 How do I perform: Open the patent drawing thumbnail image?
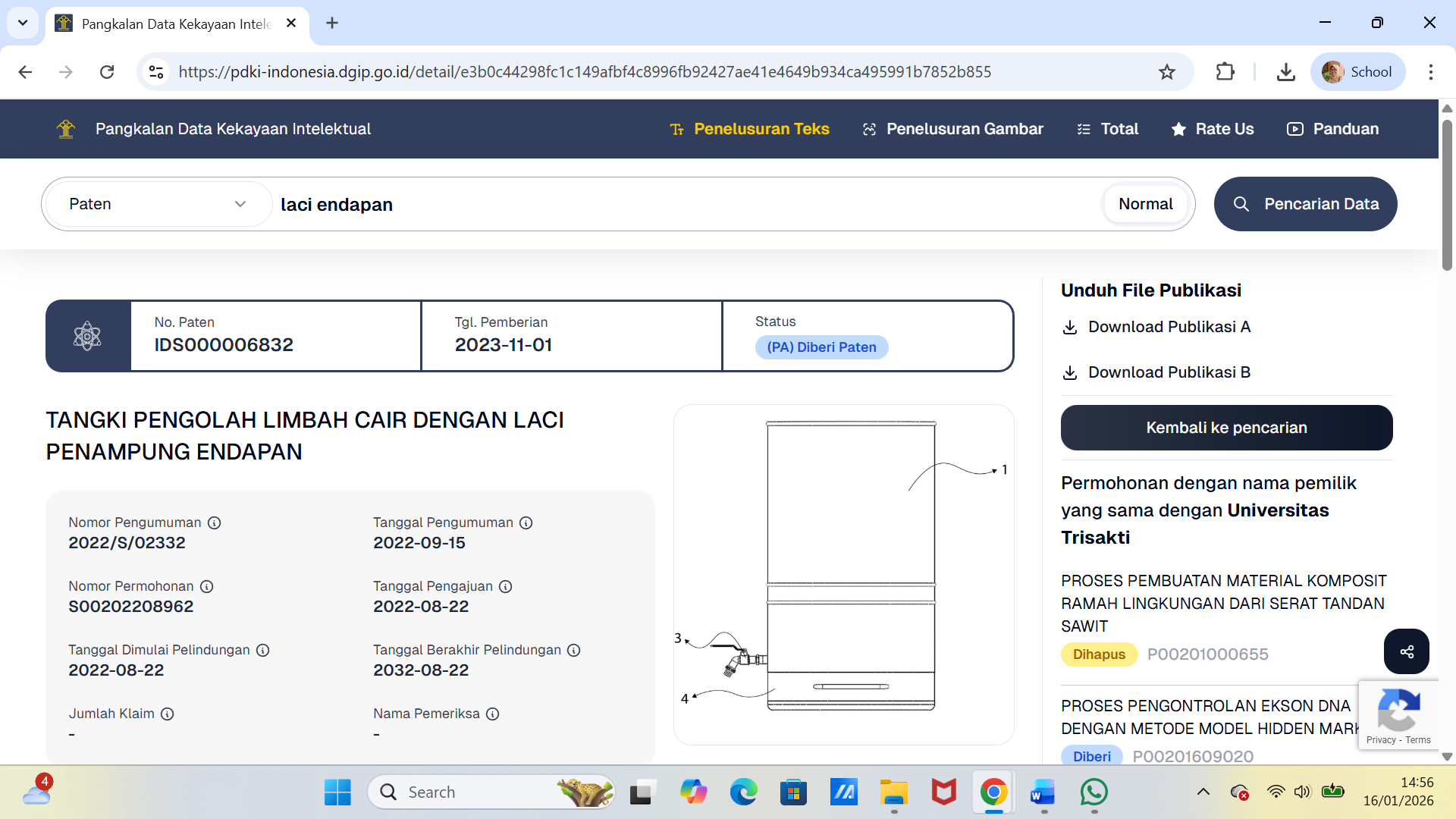tap(843, 574)
